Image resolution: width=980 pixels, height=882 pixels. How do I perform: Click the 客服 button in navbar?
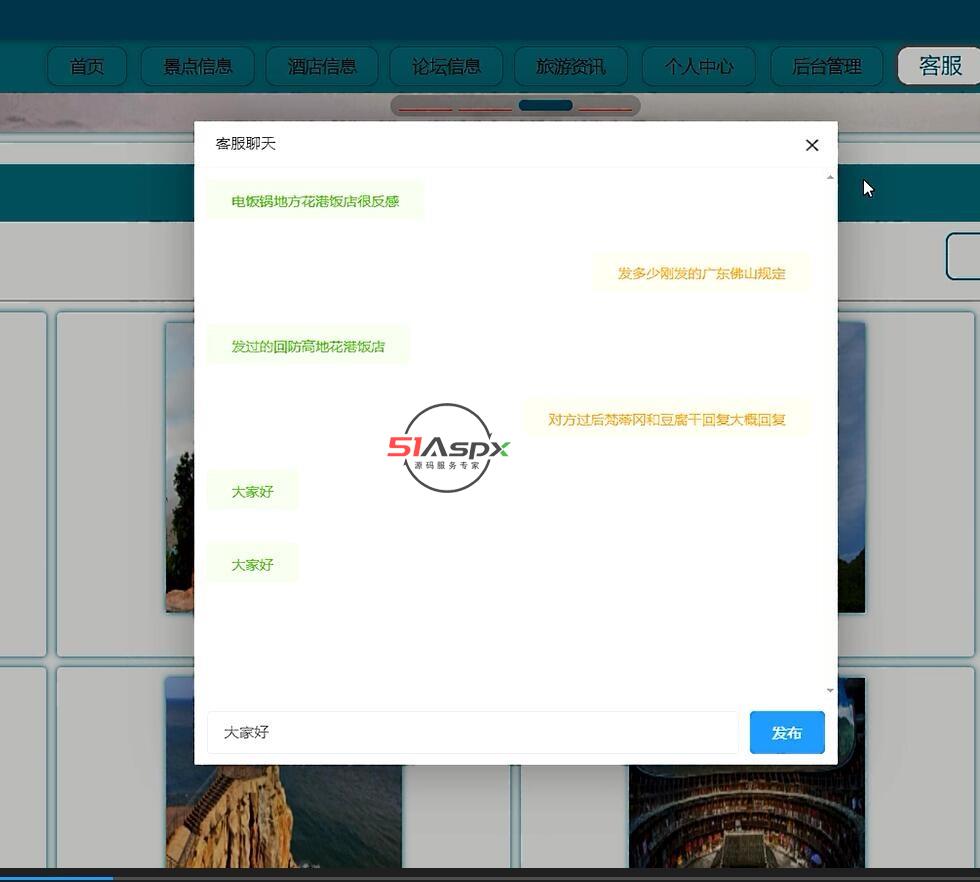pyautogui.click(x=940, y=66)
